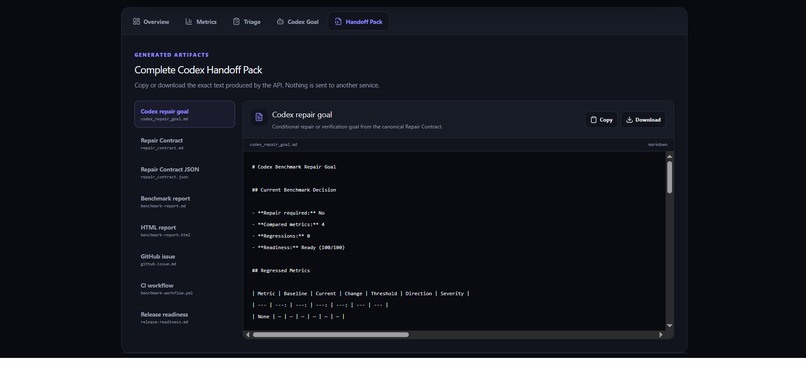Screen dimensions: 806x372
Task: Click the 'markdown' language label
Action: tap(658, 145)
